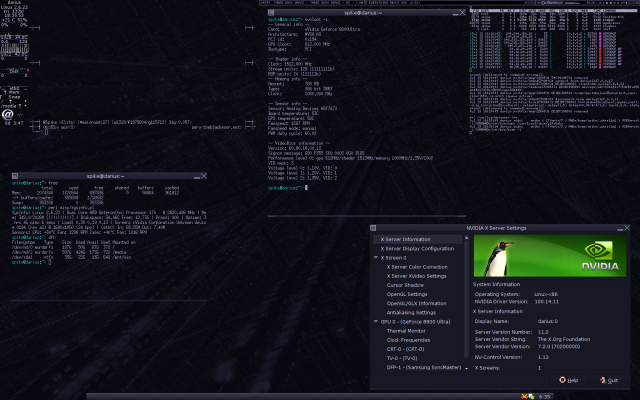Click the Swap meter in system monitor

(14, 97)
